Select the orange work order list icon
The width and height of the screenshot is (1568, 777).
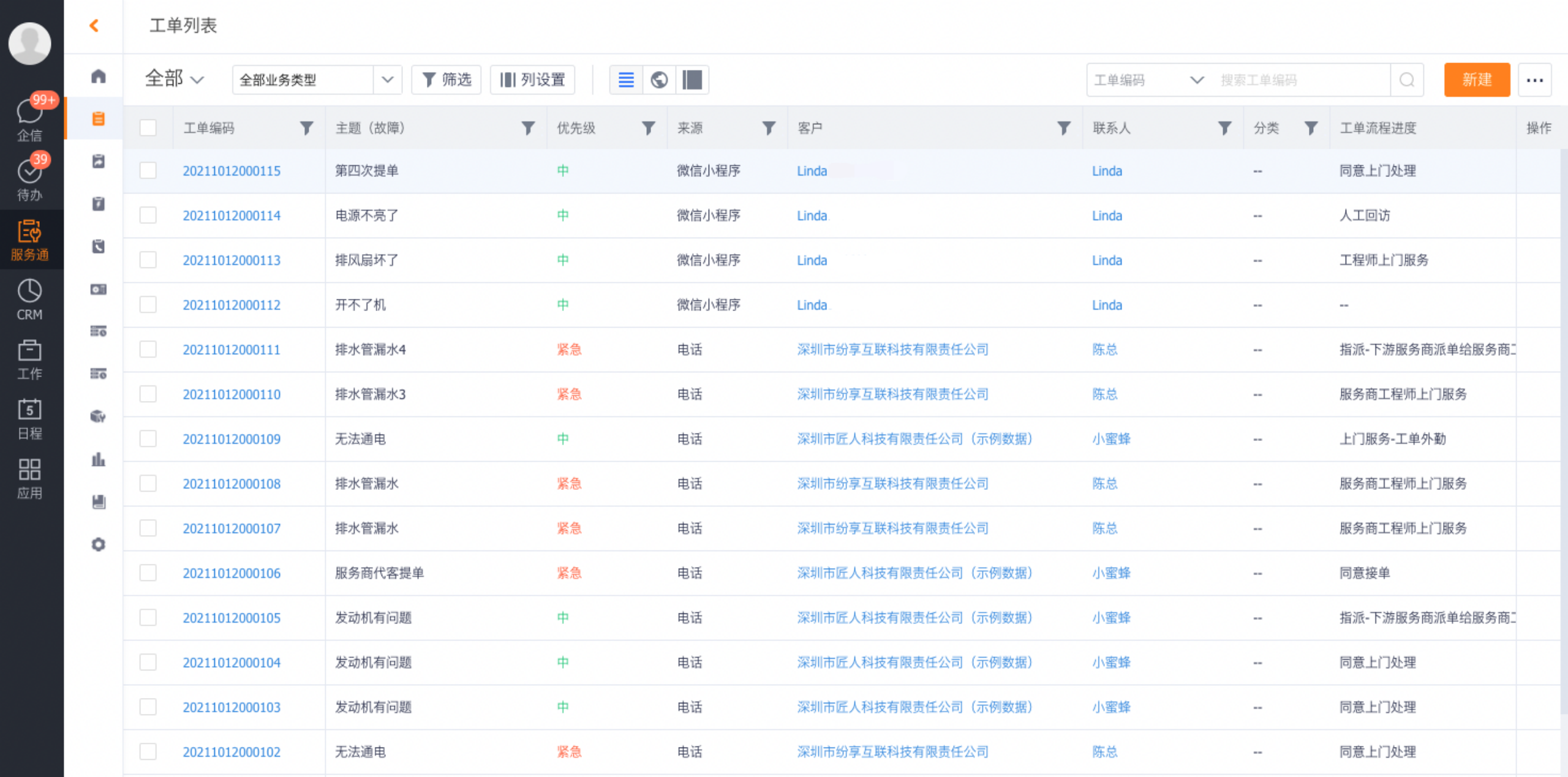(98, 118)
